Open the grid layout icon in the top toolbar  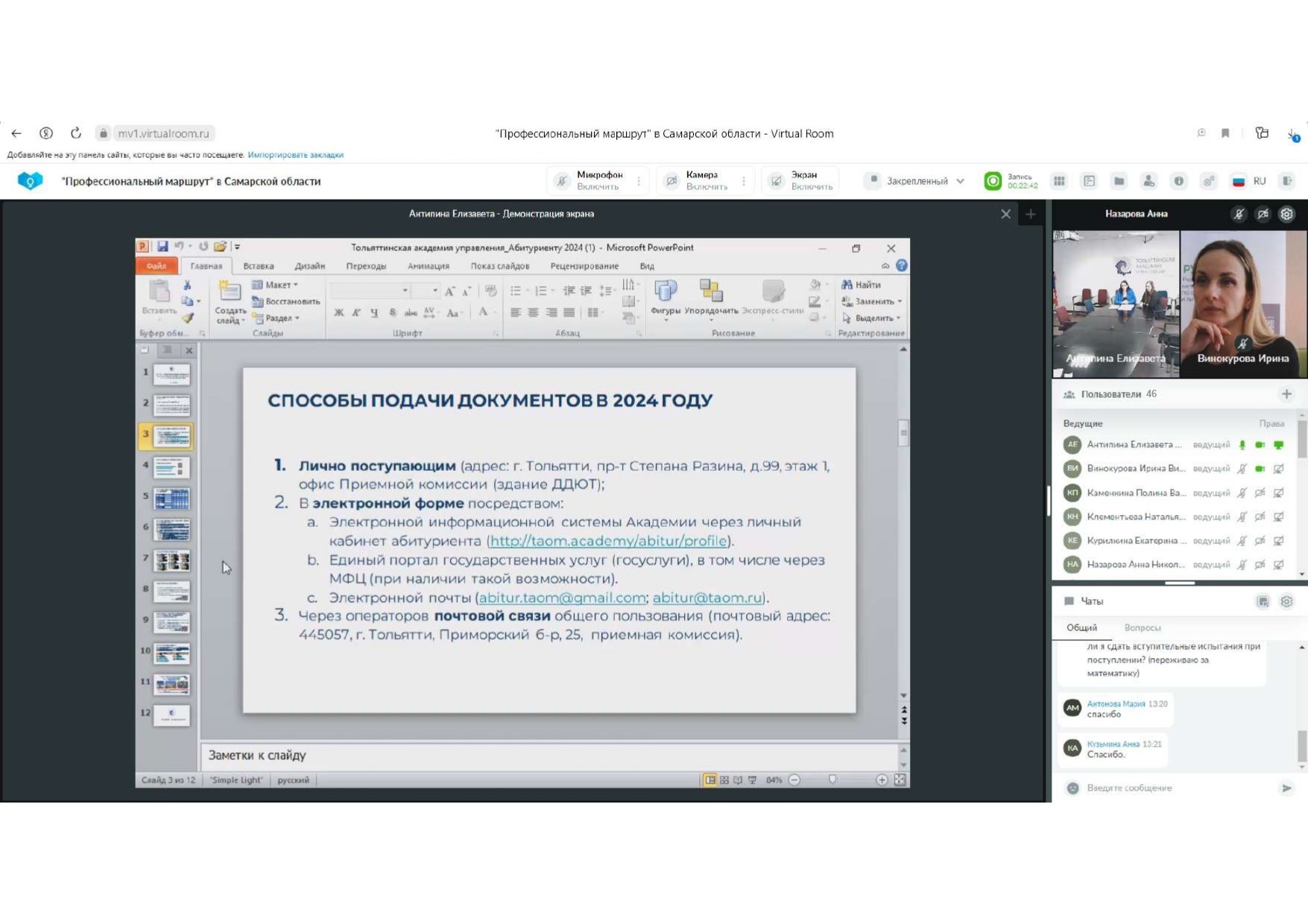[1059, 181]
